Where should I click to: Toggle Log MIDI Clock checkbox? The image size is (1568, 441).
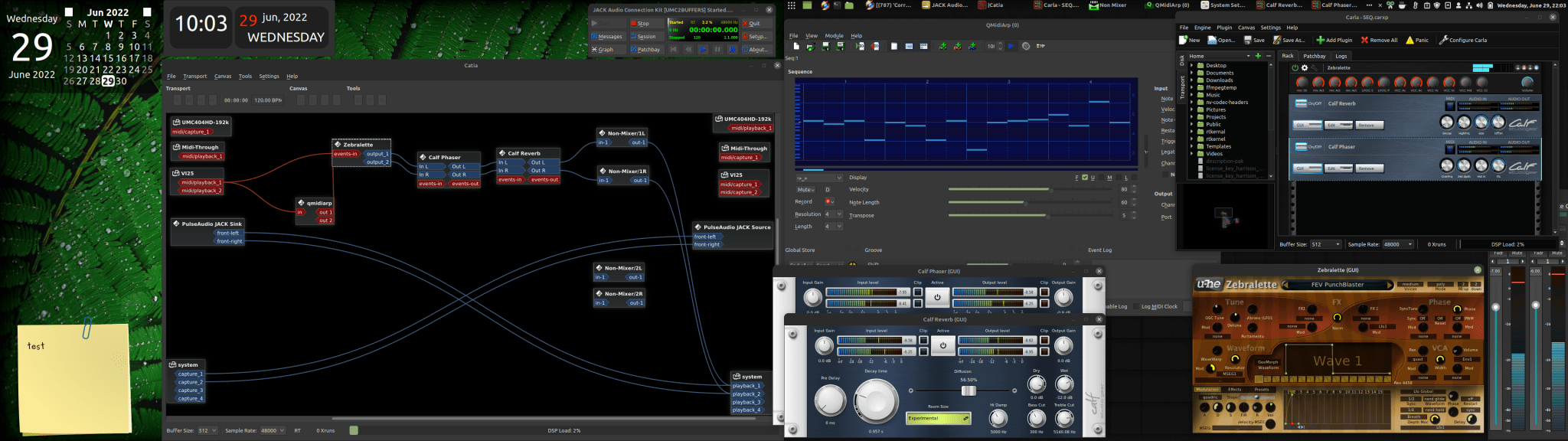pos(1136,306)
